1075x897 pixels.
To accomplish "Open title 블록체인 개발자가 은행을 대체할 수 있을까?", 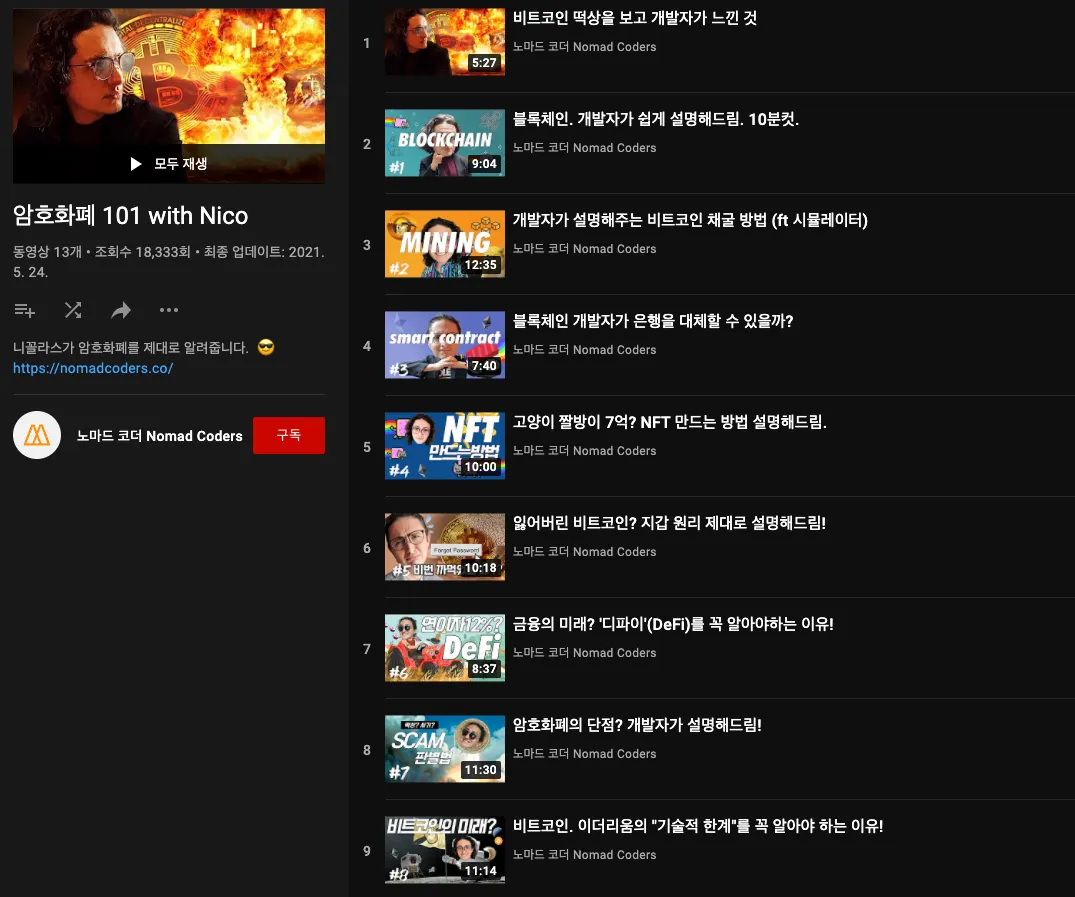I will tap(653, 321).
